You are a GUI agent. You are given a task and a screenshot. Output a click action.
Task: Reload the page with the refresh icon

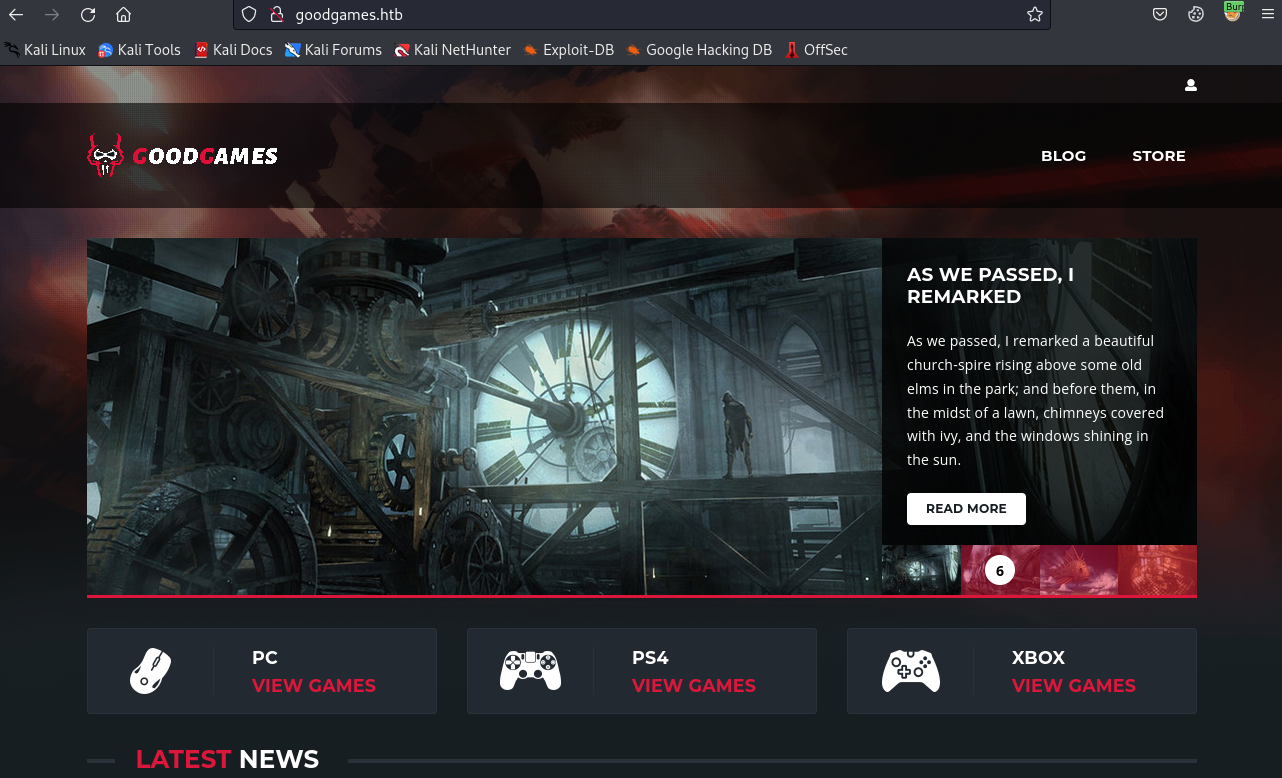click(x=87, y=15)
